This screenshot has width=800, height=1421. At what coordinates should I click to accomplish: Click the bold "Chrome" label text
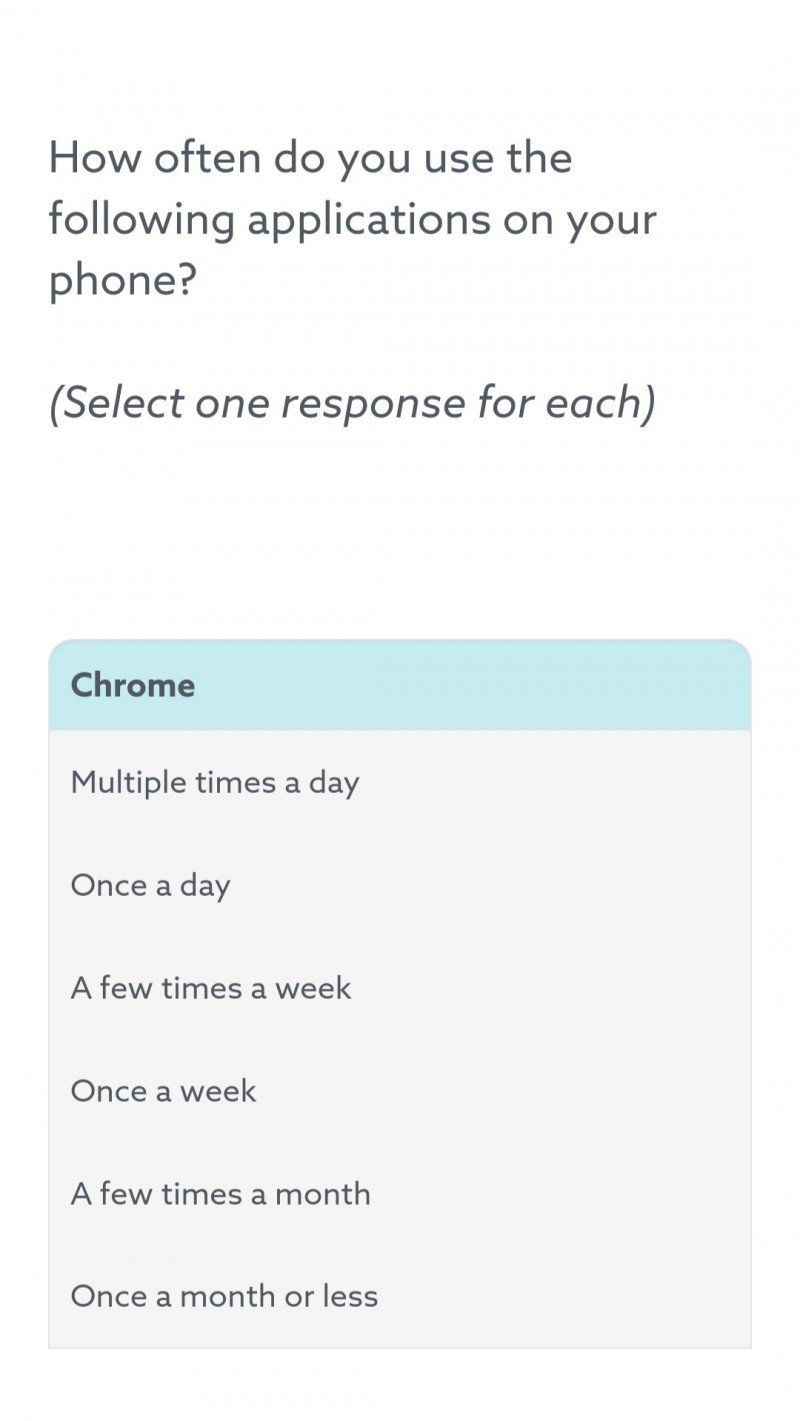point(133,686)
